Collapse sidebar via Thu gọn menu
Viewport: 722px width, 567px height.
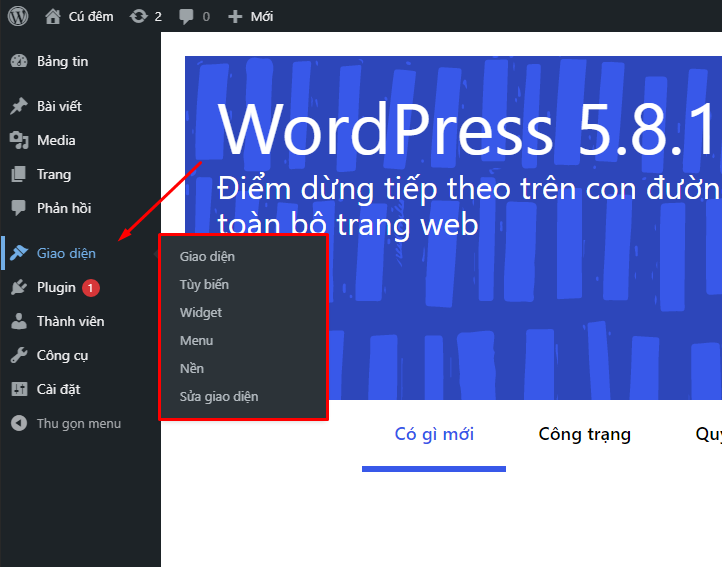[x=79, y=424]
